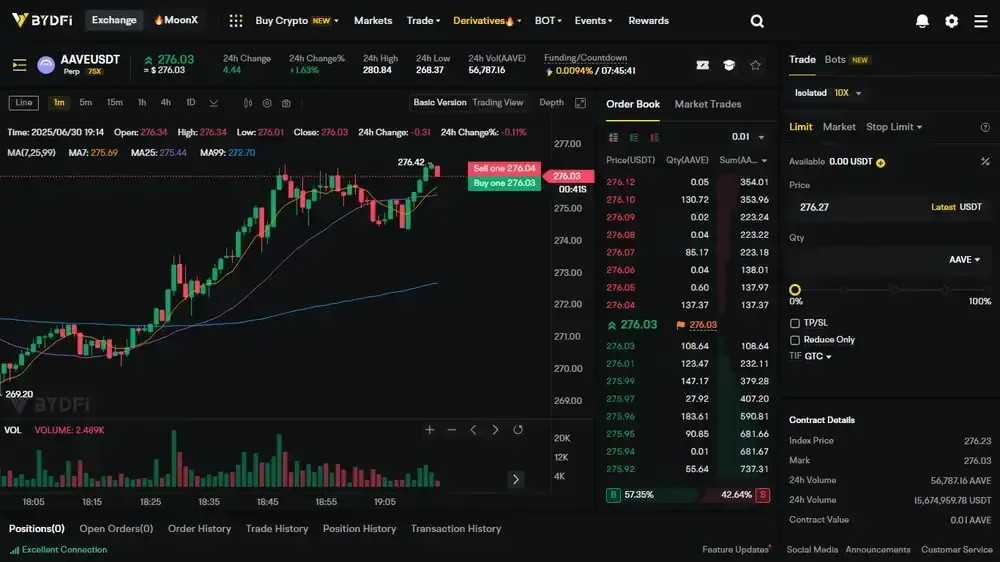Open the nine-dot apps grid
The image size is (1000, 562).
(x=236, y=21)
